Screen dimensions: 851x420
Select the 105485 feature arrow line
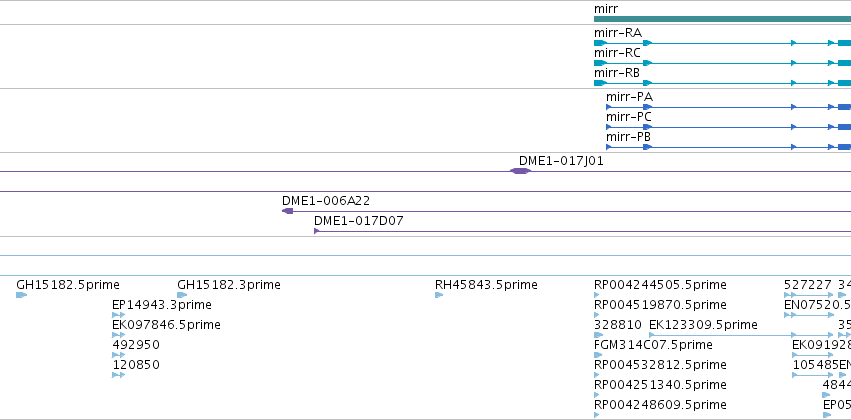[812, 375]
